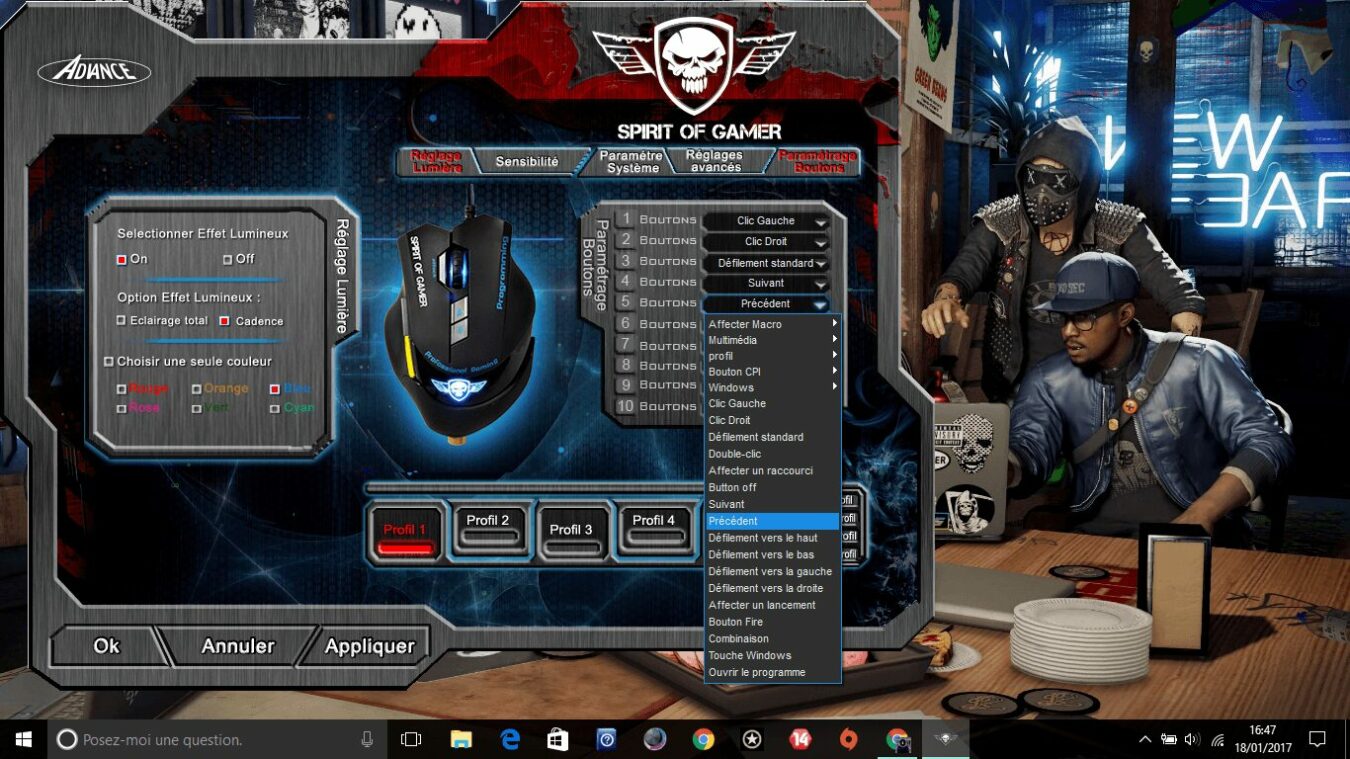Viewport: 1350px width, 759px height.
Task: Turn the light effect Off
Action: click(228, 259)
